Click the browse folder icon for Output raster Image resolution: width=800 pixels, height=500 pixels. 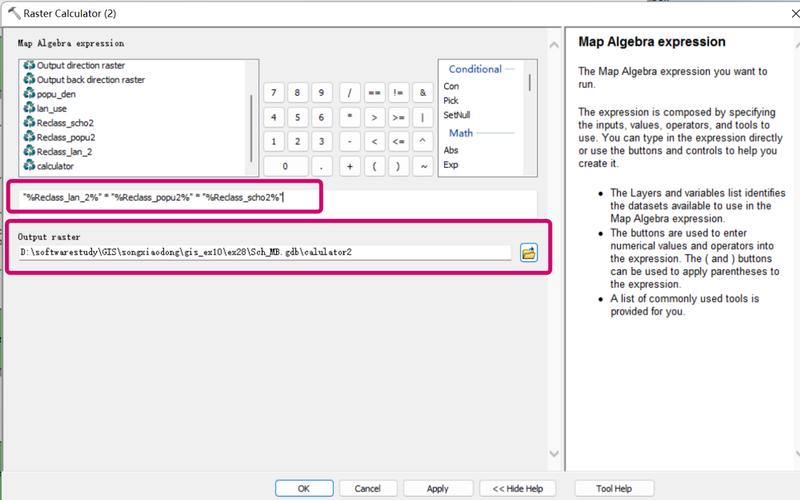[529, 253]
